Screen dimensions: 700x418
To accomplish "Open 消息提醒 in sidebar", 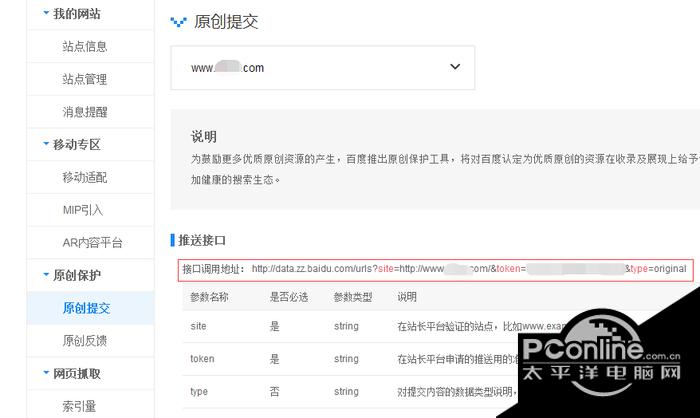I will tap(85, 112).
